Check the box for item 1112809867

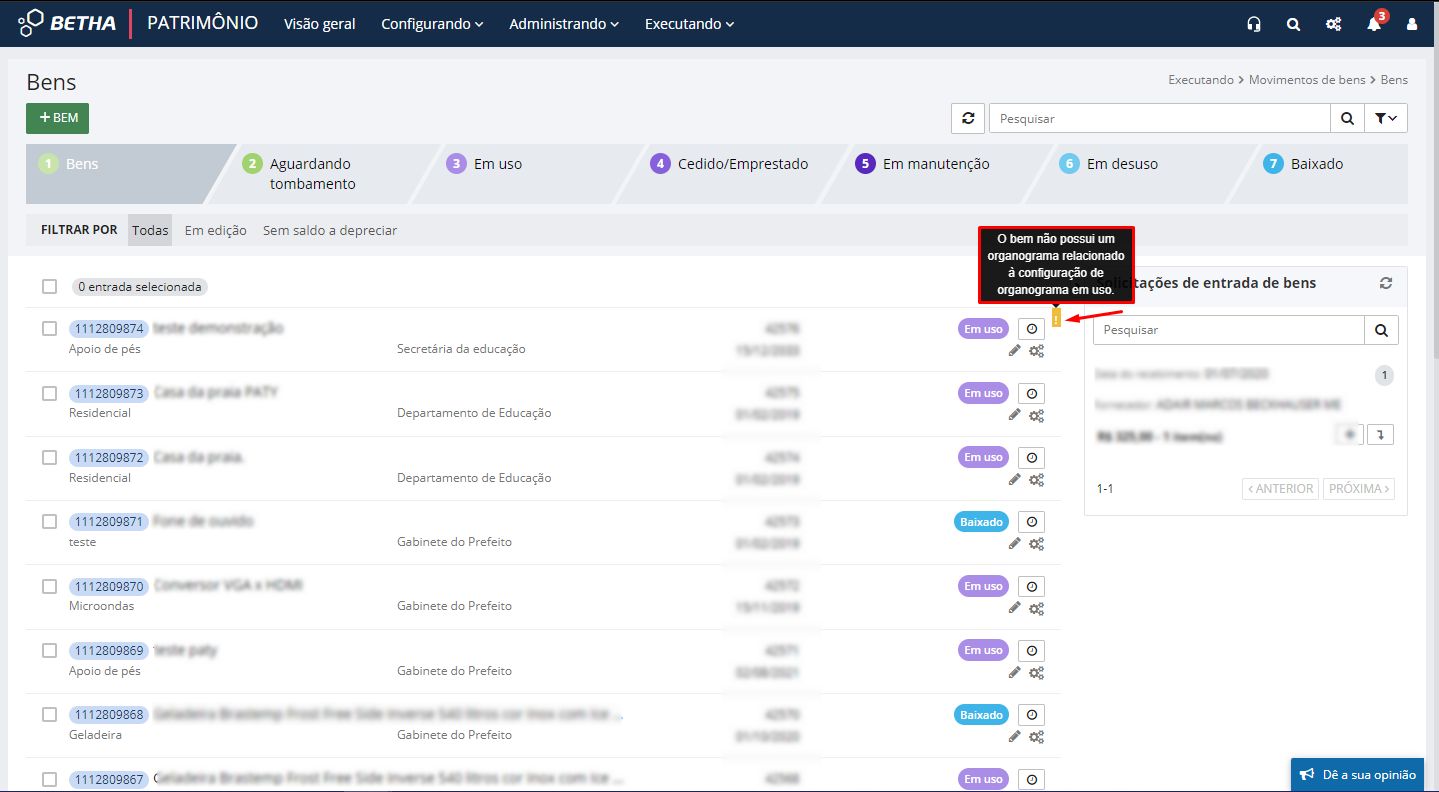coord(50,779)
